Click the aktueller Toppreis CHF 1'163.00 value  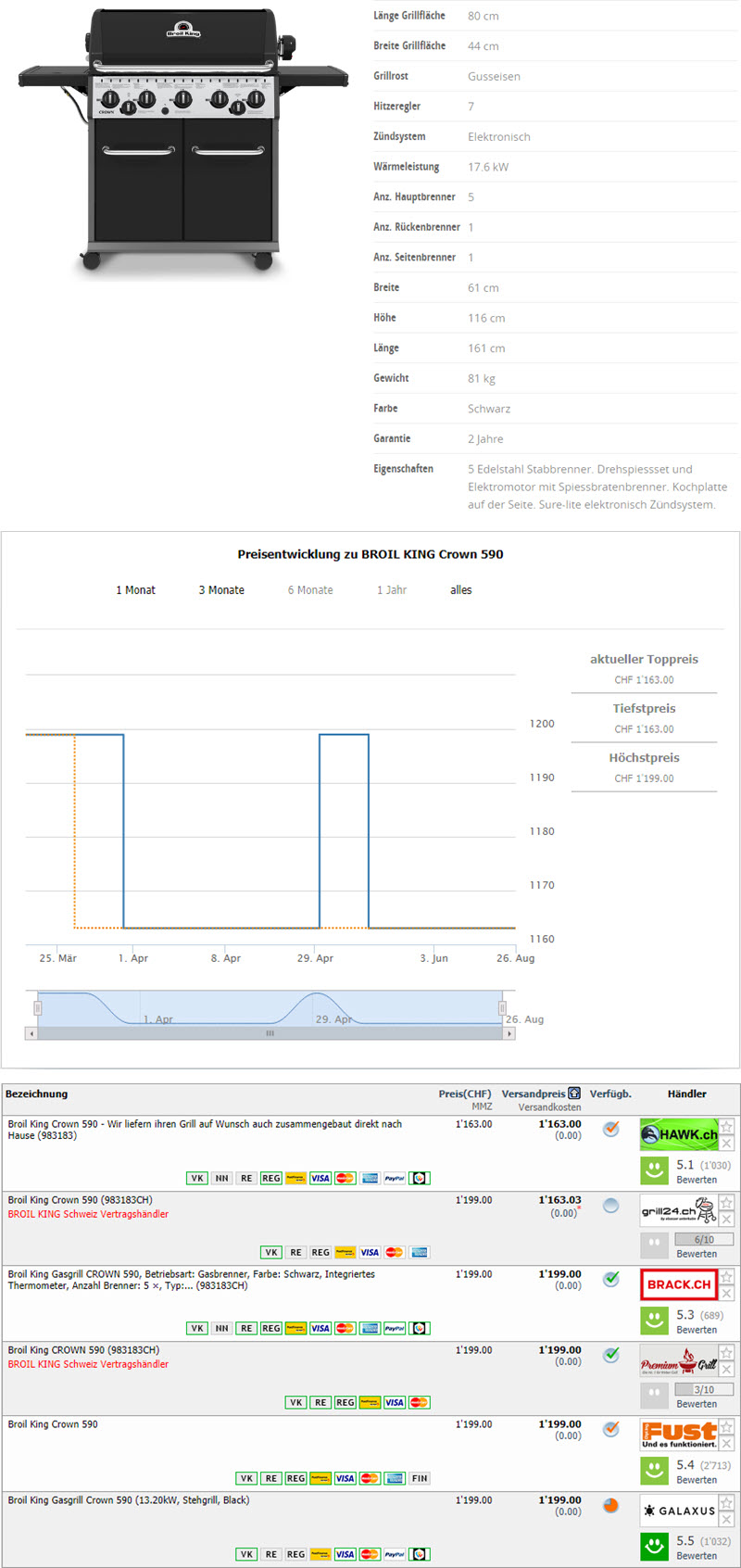point(644,680)
